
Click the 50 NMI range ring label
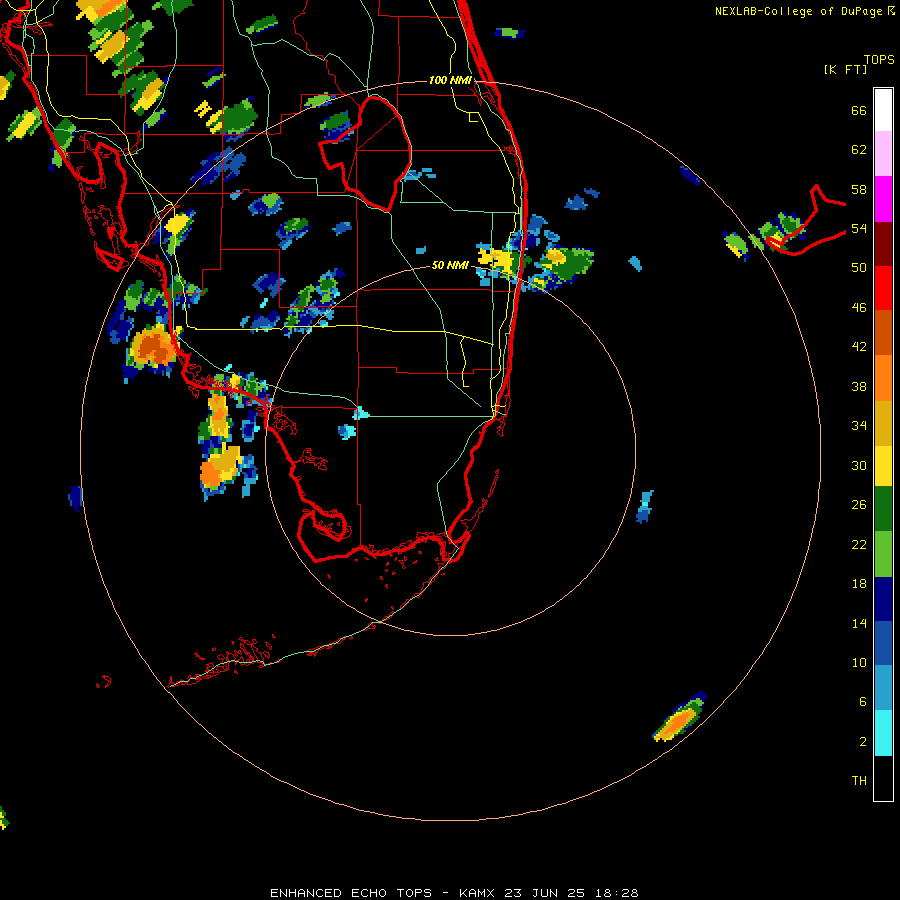[450, 265]
